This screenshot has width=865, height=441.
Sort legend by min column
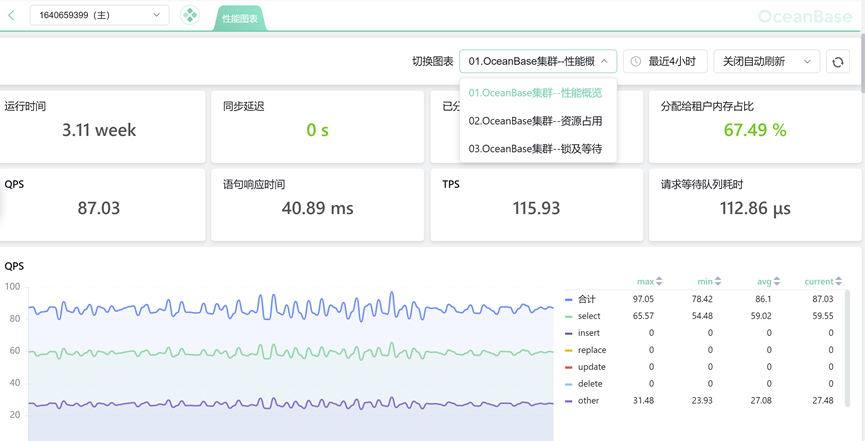(x=709, y=281)
